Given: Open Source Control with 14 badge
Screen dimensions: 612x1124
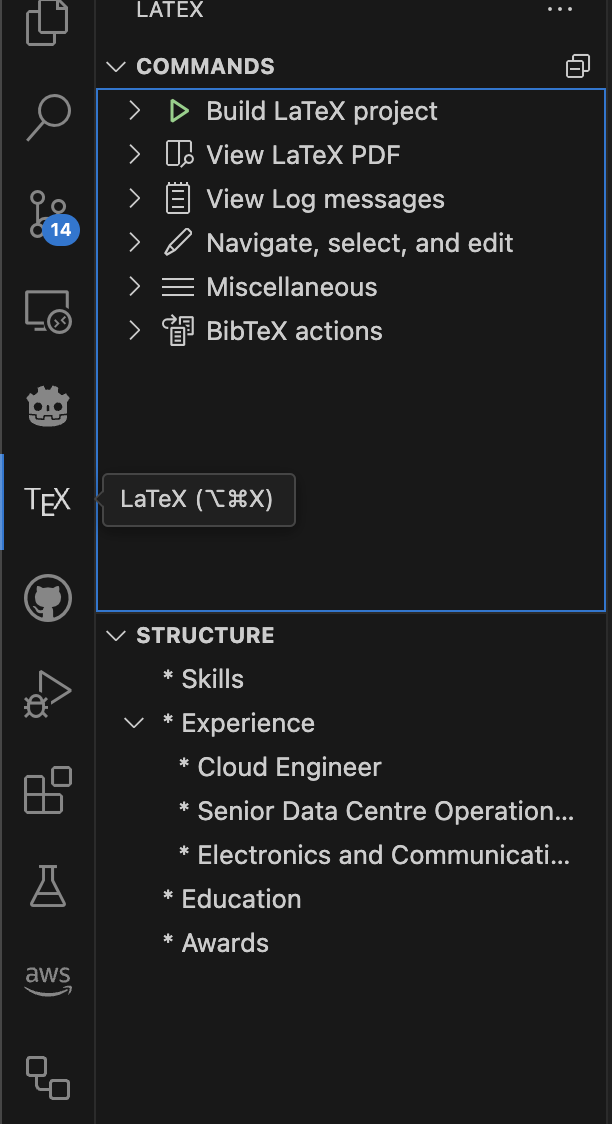Looking at the screenshot, I should click(x=50, y=214).
